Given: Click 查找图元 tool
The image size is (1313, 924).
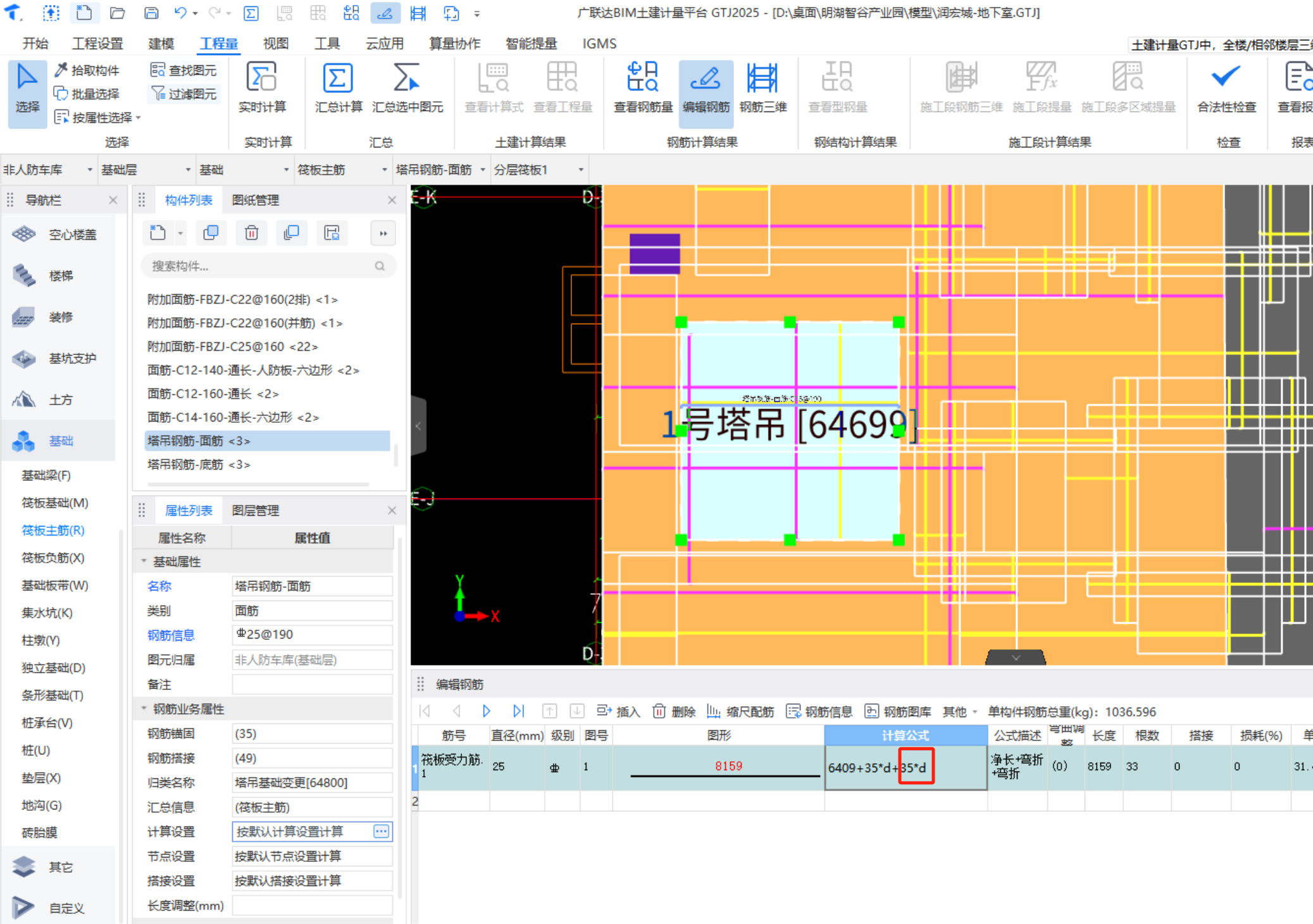Looking at the screenshot, I should [184, 70].
